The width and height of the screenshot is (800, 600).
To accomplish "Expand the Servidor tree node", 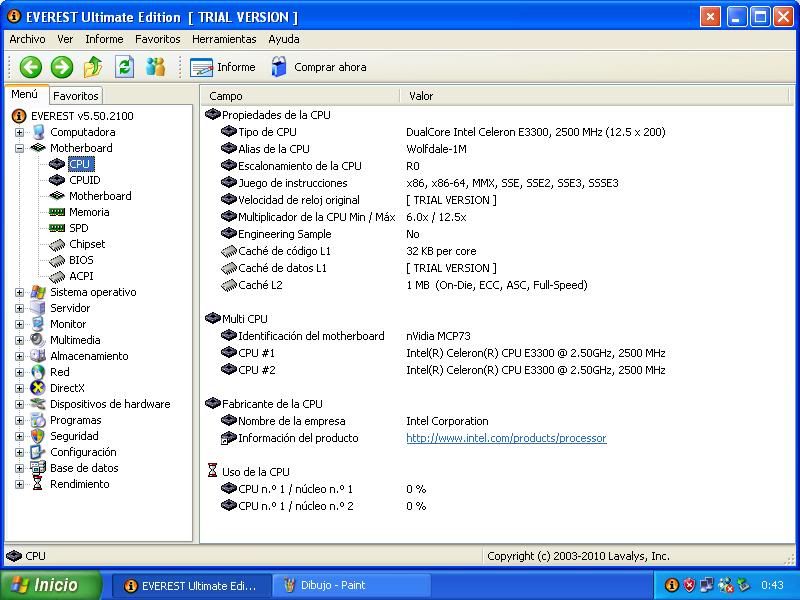I will click(19, 309).
